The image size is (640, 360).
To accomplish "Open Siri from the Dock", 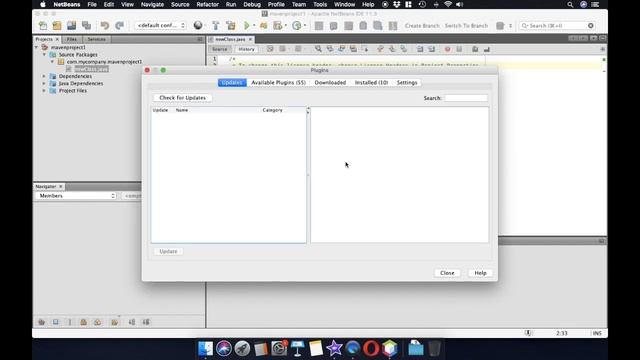I will [224, 349].
